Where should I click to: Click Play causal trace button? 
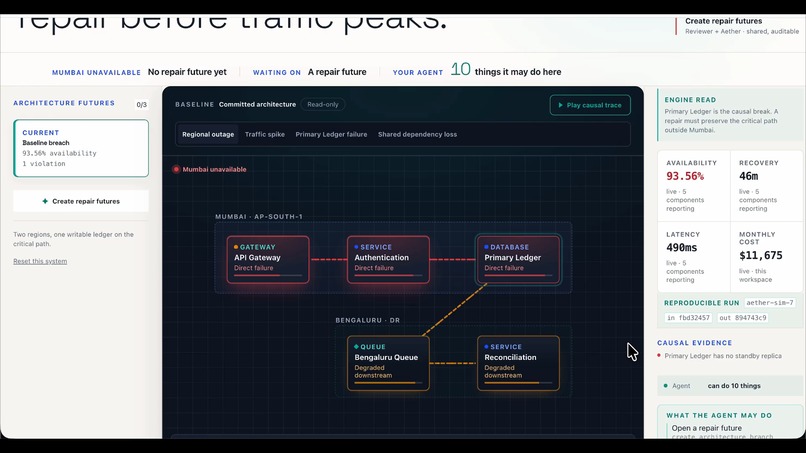590,105
